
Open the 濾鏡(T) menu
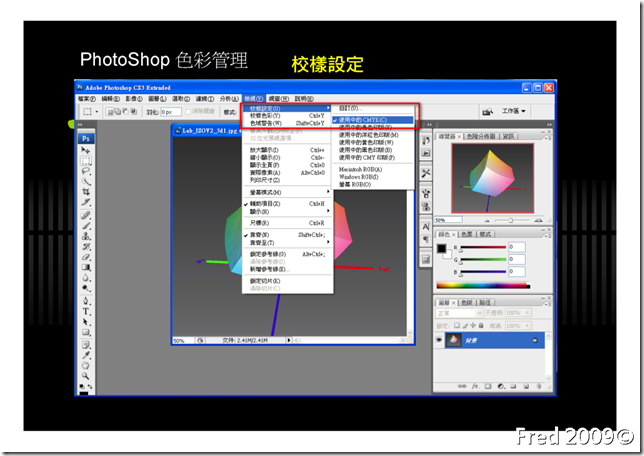[x=205, y=99]
